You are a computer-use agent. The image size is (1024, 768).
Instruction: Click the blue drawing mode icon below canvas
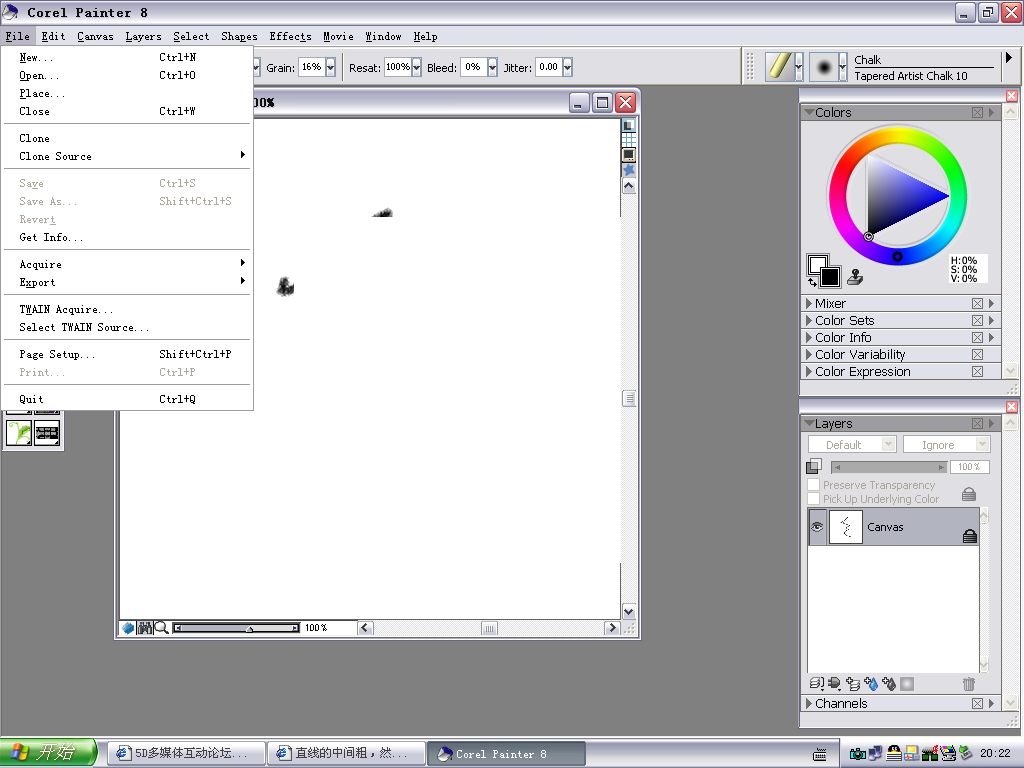(x=128, y=628)
